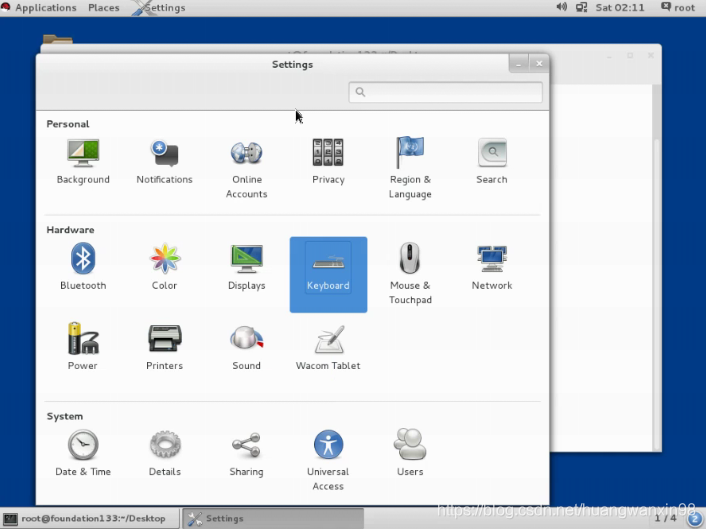Click the volume icon in top bar
This screenshot has width=706, height=529.
pyautogui.click(x=561, y=7)
